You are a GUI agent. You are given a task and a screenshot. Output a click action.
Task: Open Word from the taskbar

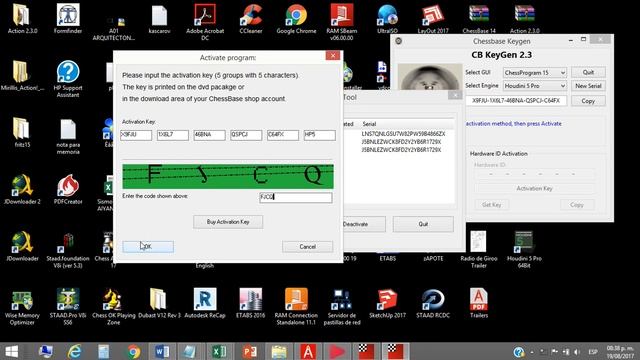click(162, 351)
